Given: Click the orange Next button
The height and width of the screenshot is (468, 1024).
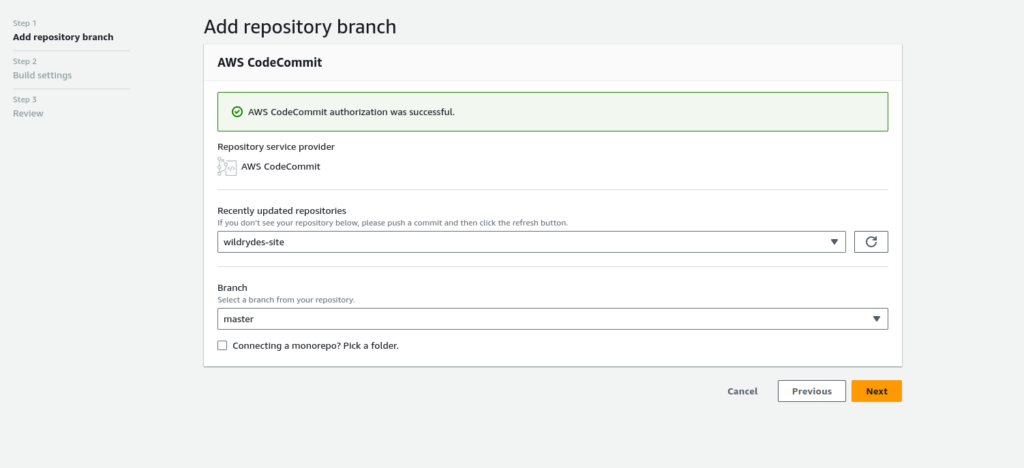Looking at the screenshot, I should pyautogui.click(x=876, y=391).
